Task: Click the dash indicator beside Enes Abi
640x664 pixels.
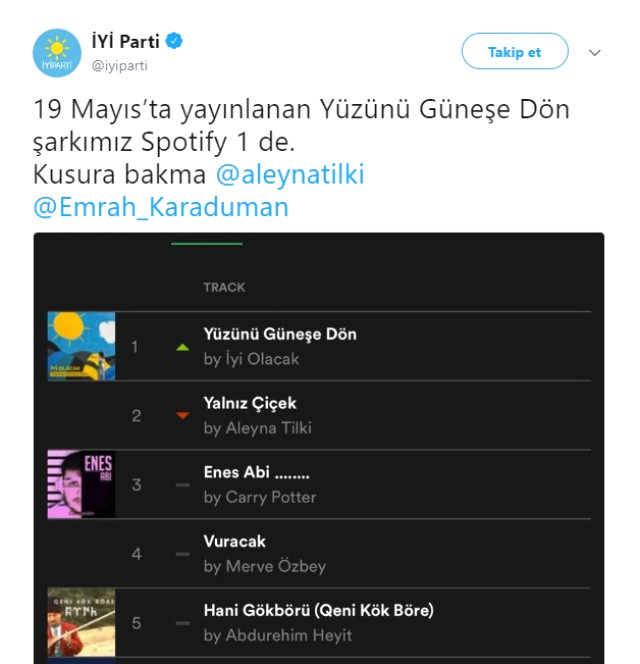Action: tap(182, 485)
